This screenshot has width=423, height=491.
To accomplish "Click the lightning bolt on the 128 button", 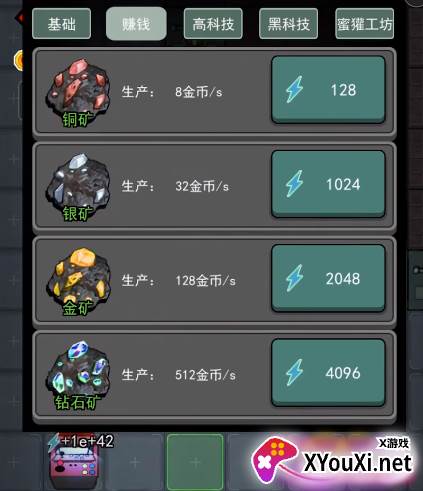I will point(294,89).
